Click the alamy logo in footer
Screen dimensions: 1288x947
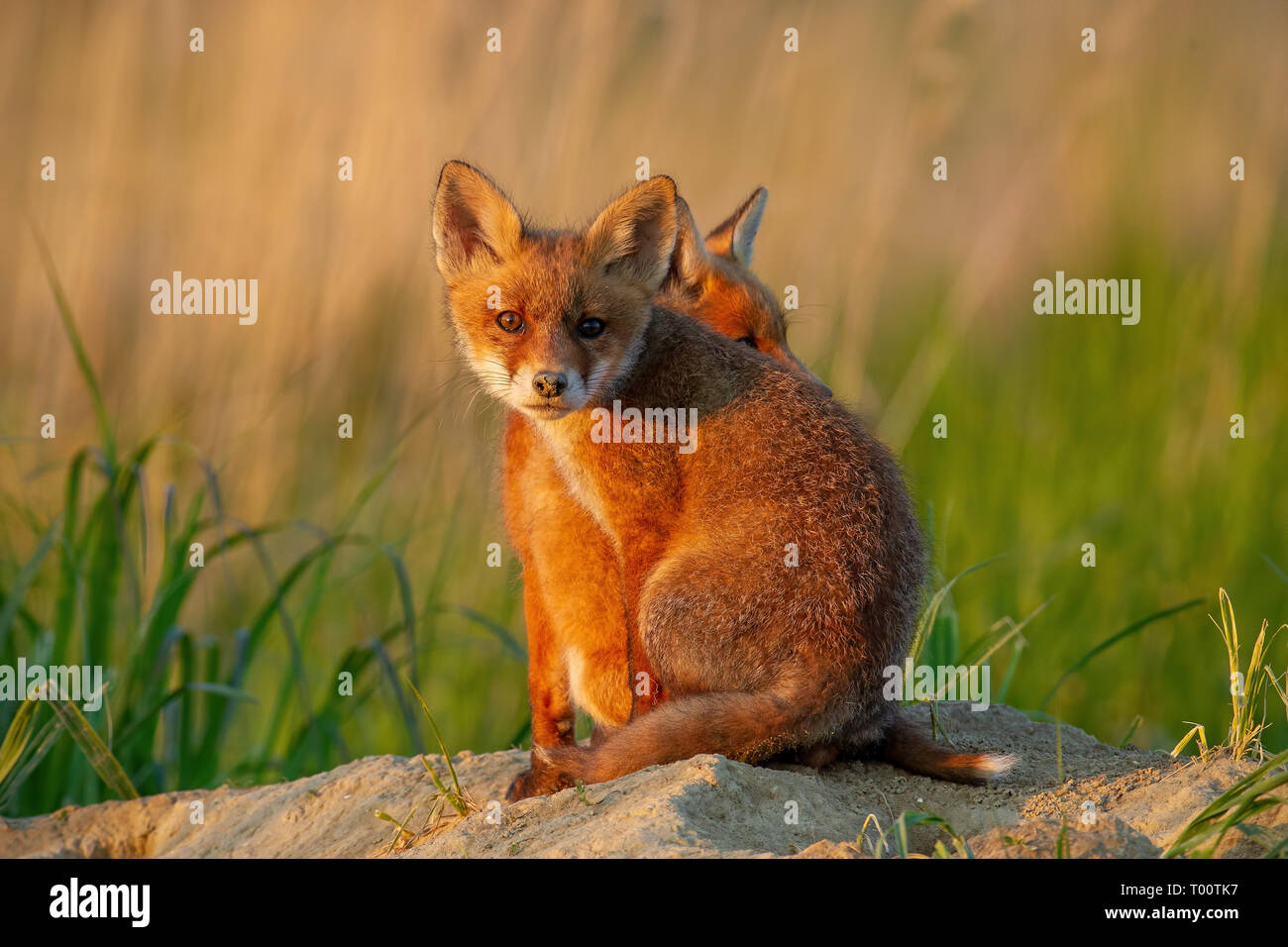[99, 902]
